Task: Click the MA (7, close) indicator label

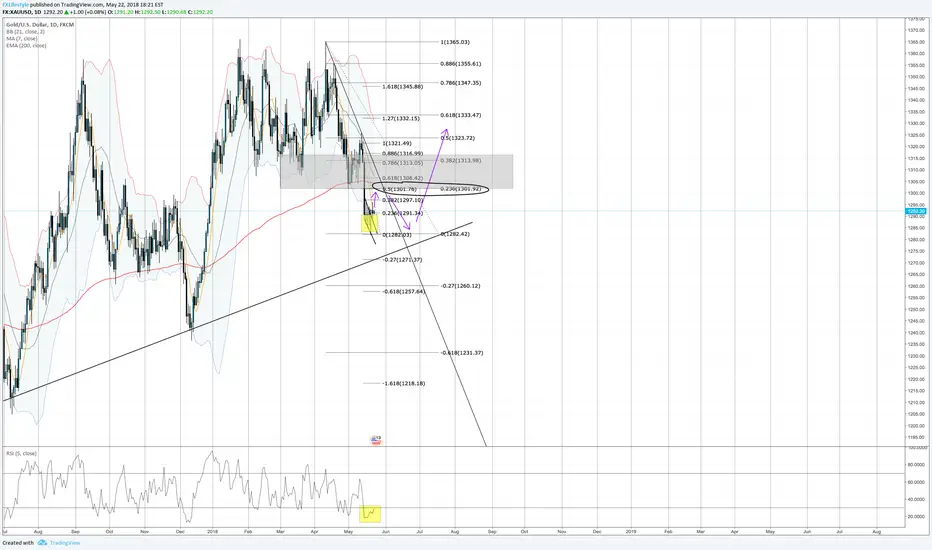Action: (22, 39)
